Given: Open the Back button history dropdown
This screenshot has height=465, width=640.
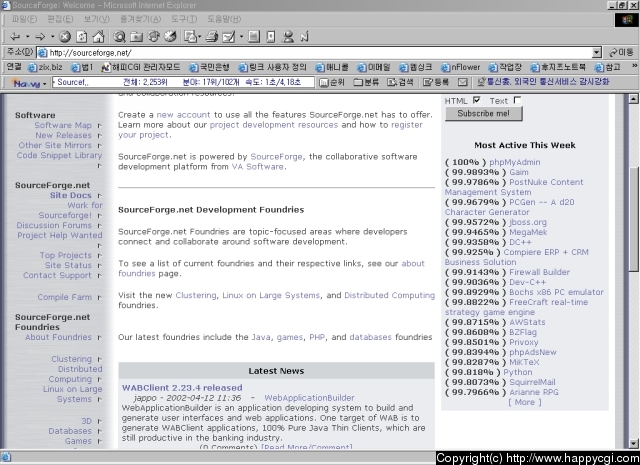Looking at the screenshot, I should [x=27, y=37].
